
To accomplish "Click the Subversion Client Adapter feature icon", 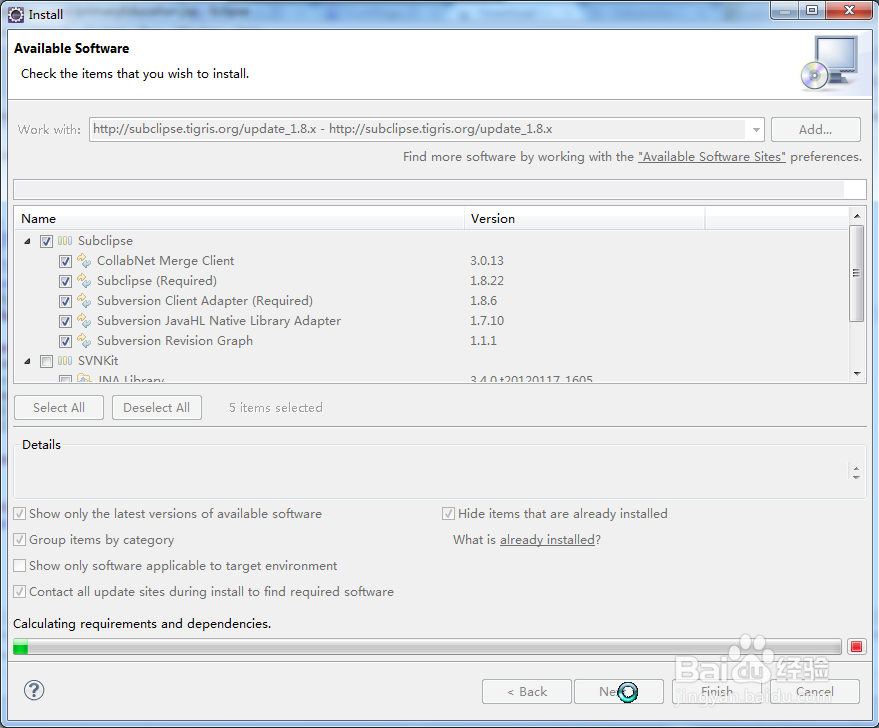I will 84,301.
